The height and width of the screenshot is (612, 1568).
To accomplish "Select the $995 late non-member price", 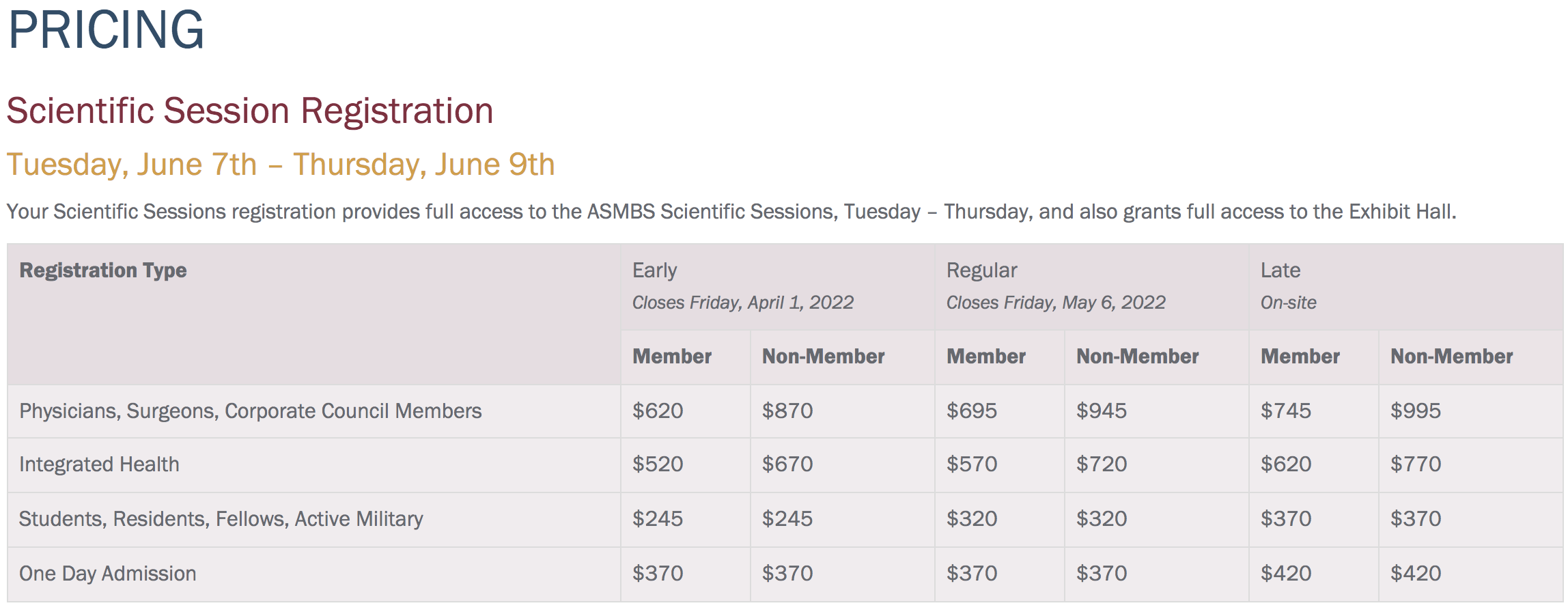I will [1416, 411].
